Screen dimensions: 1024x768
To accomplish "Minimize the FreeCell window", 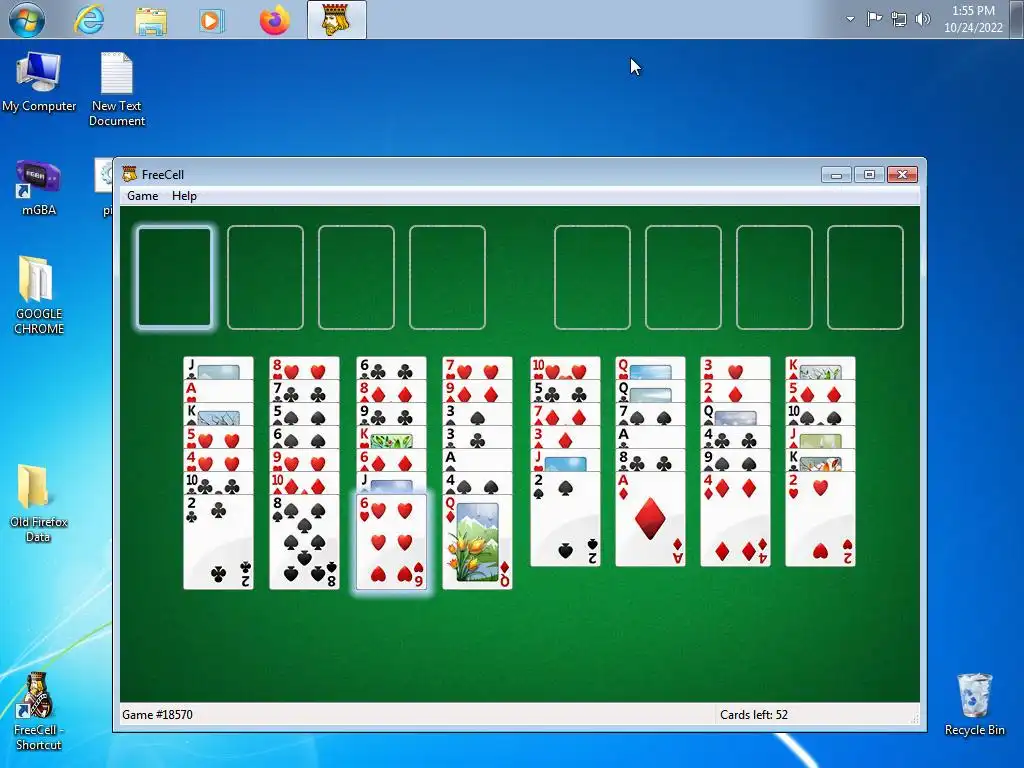I will [836, 174].
